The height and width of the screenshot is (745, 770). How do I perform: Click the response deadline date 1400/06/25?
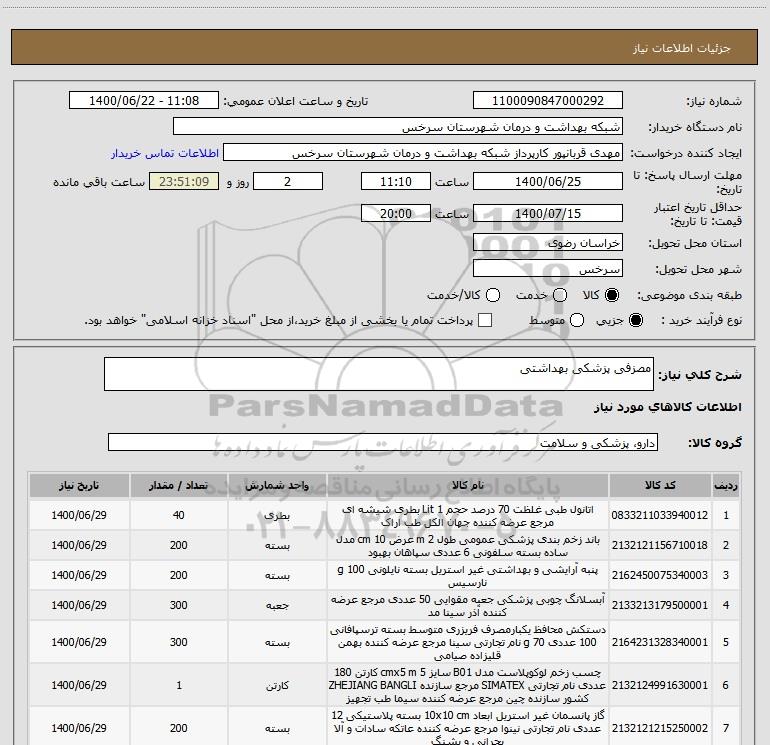[548, 181]
